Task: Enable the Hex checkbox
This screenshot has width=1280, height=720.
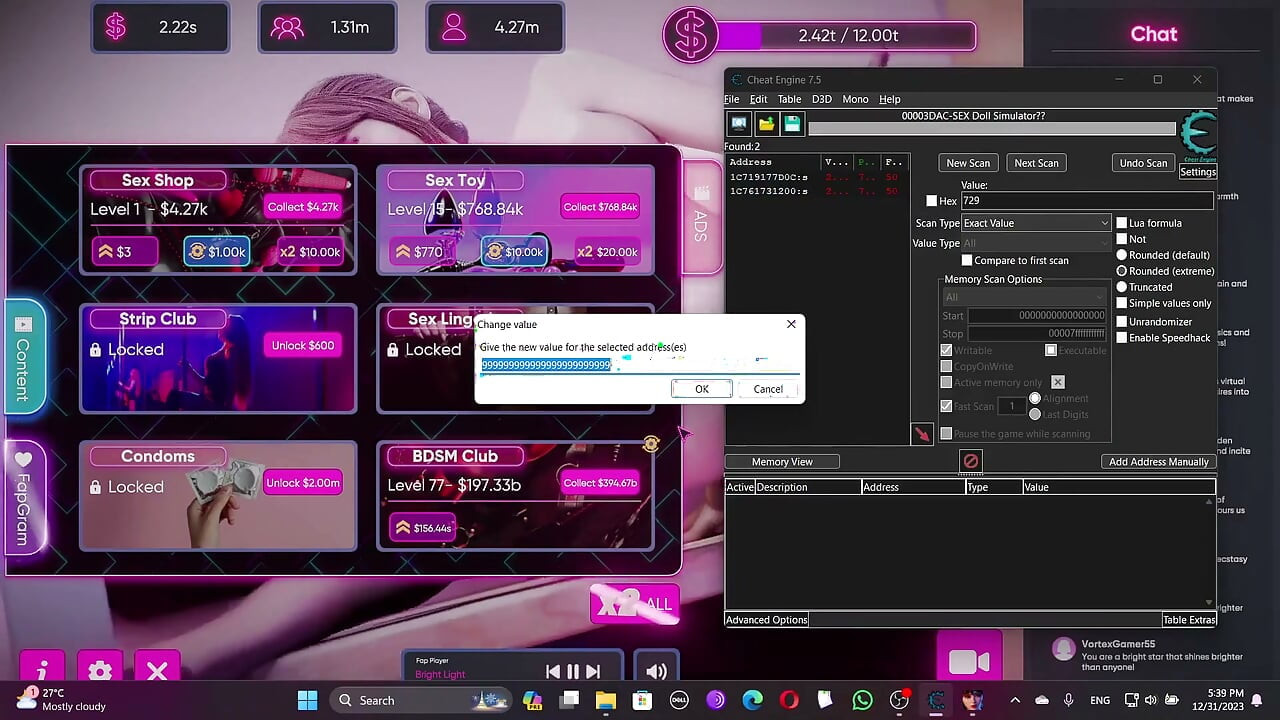Action: [x=932, y=201]
